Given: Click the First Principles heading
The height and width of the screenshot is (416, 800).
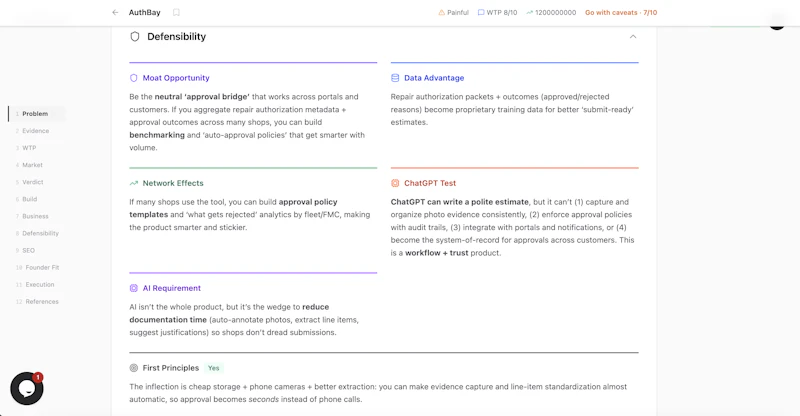Looking at the screenshot, I should (170, 368).
